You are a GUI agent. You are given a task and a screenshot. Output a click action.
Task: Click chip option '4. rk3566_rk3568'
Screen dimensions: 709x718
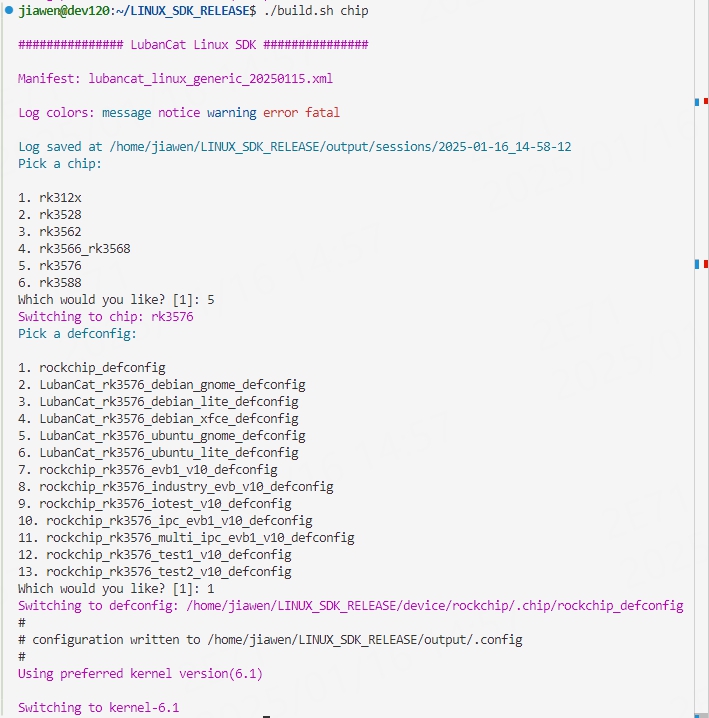tap(74, 249)
